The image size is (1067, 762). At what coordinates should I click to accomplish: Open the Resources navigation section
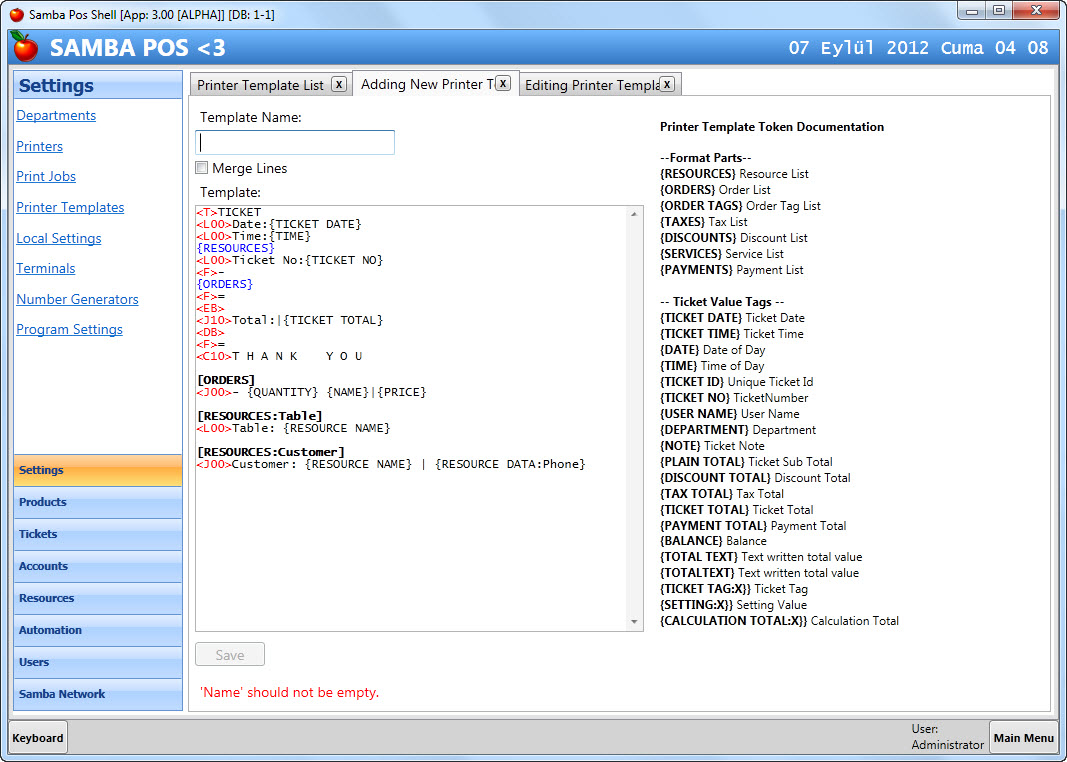pos(98,598)
